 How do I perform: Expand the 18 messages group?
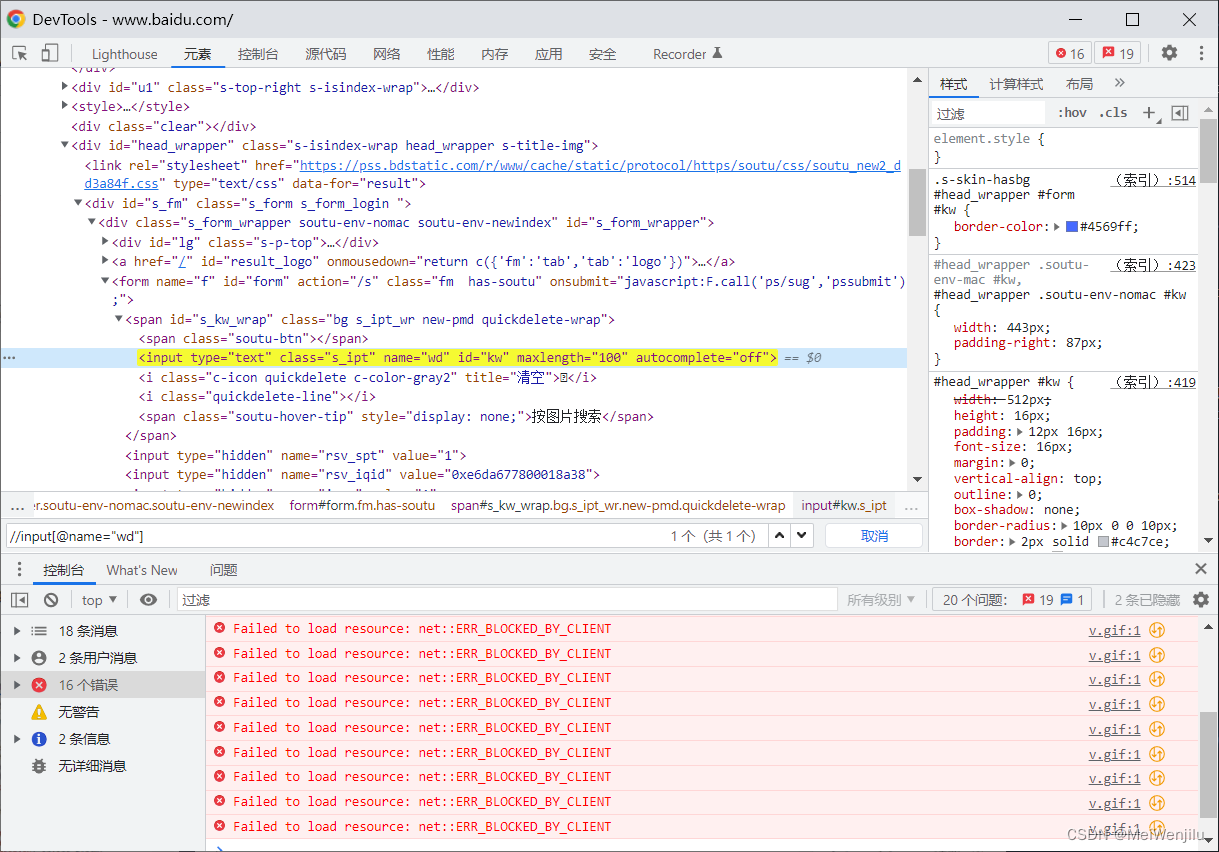click(x=17, y=631)
